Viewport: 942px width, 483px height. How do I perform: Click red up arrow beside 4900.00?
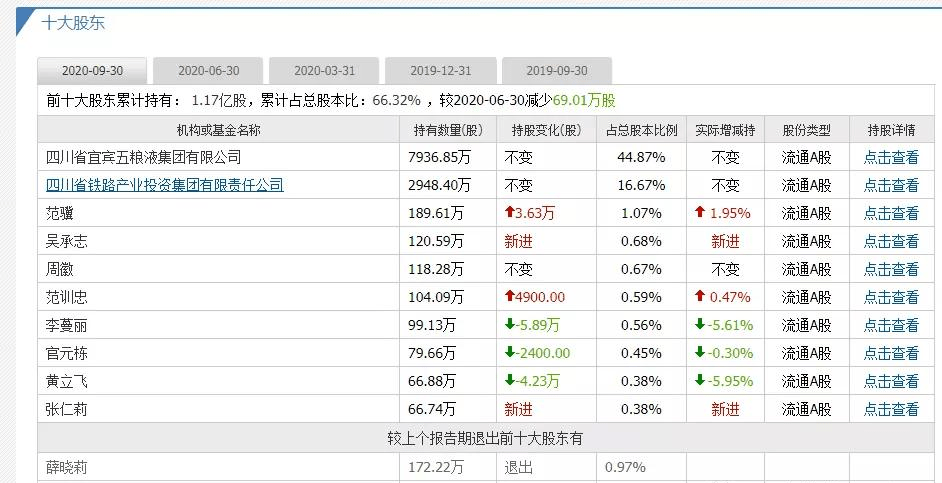(x=510, y=297)
